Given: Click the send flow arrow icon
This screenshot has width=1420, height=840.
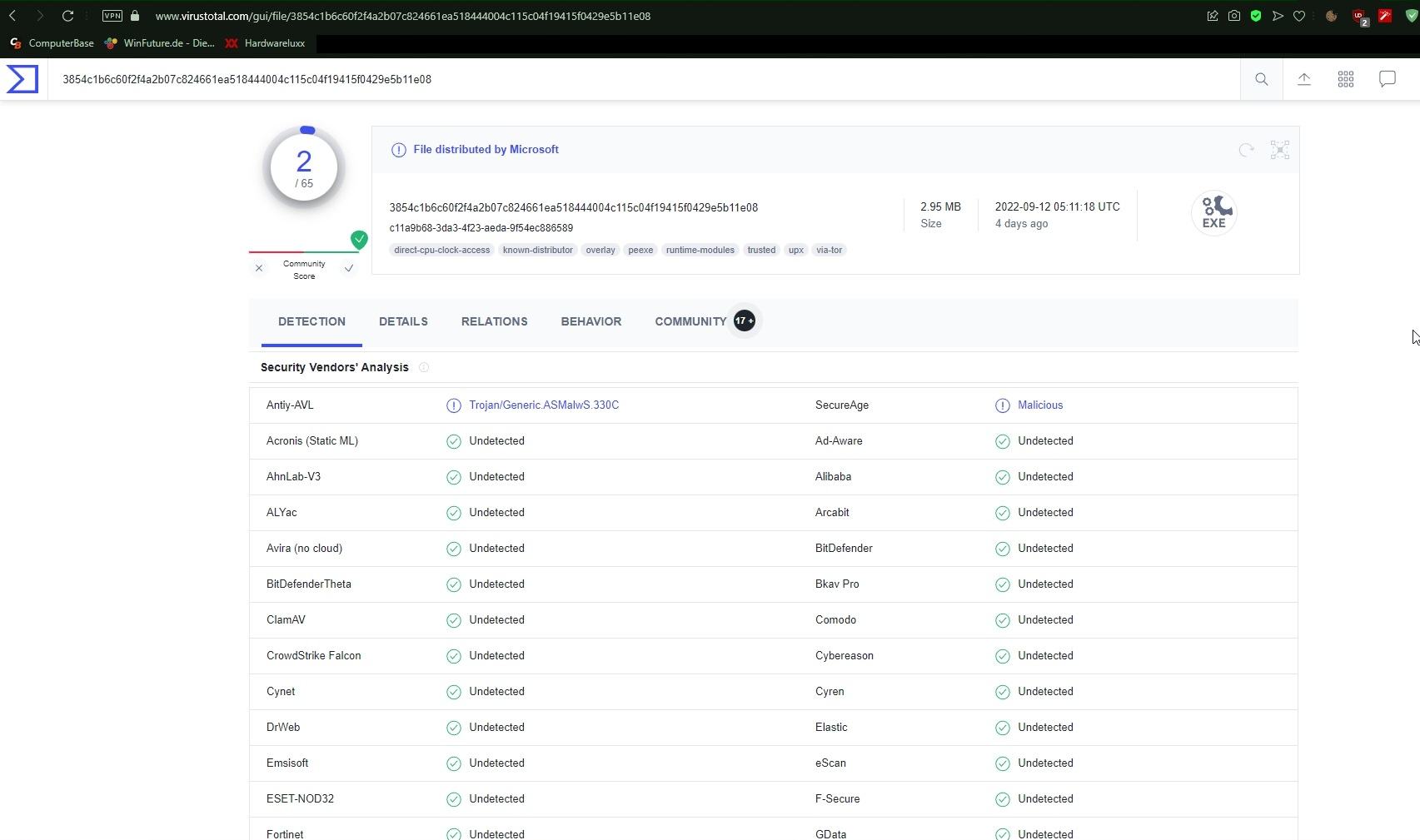Looking at the screenshot, I should pyautogui.click(x=1278, y=16).
